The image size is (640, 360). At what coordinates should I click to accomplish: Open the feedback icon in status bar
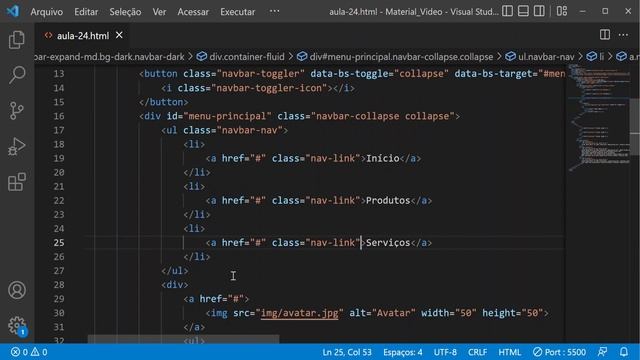click(x=602, y=352)
